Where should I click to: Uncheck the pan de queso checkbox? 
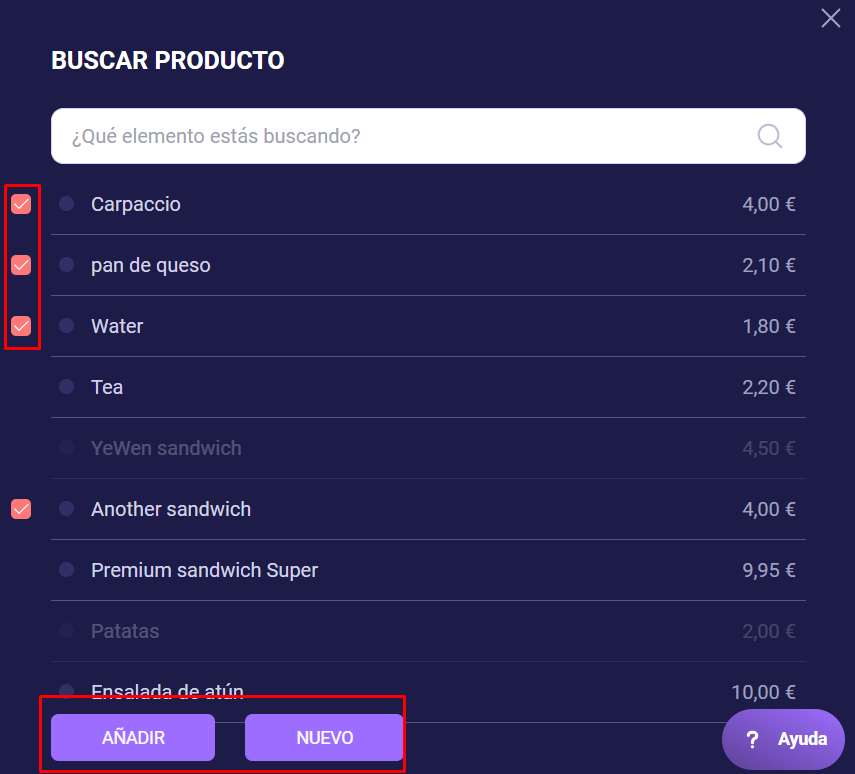tap(21, 265)
